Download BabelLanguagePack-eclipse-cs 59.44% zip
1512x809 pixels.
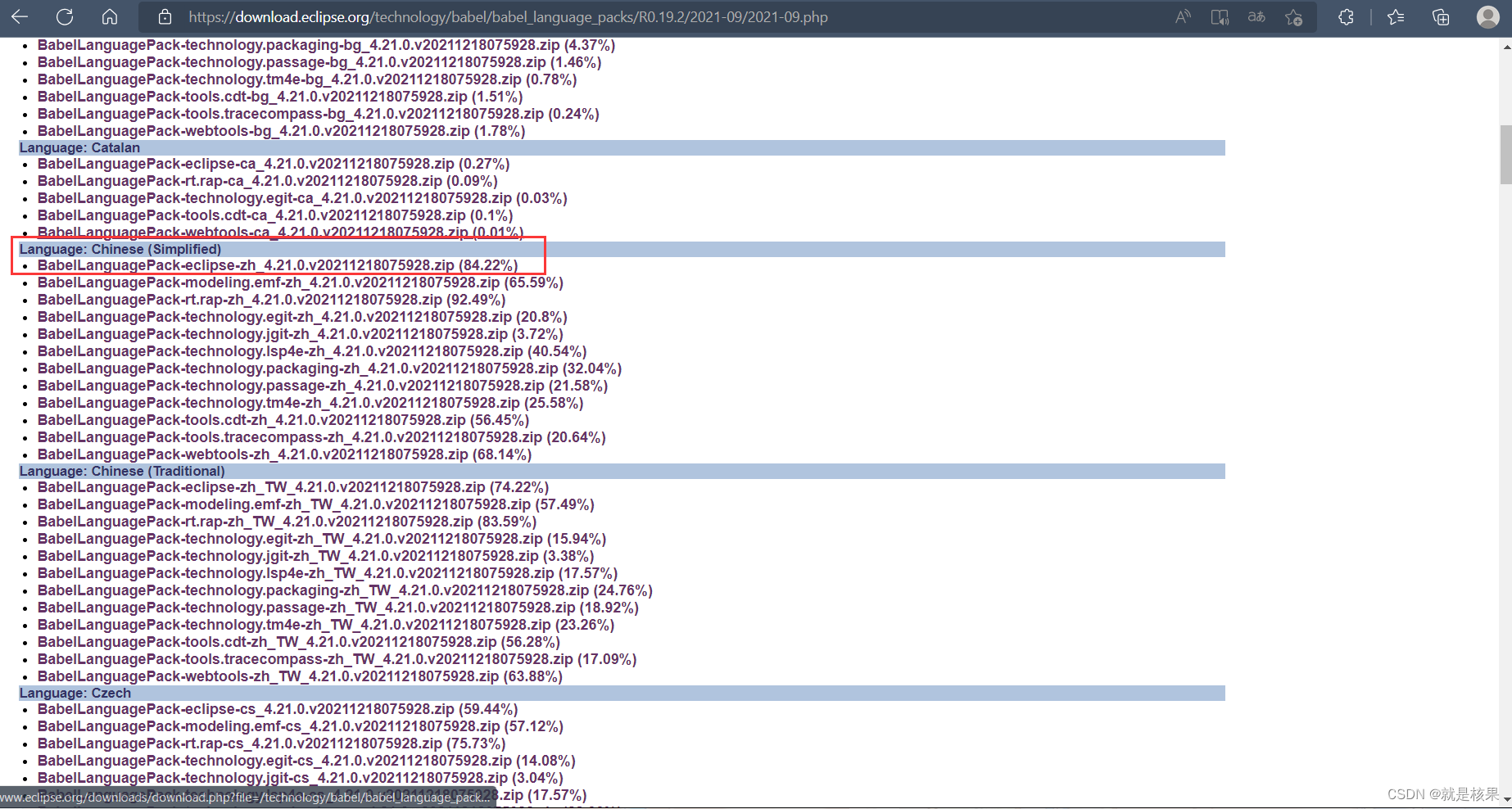point(278,709)
